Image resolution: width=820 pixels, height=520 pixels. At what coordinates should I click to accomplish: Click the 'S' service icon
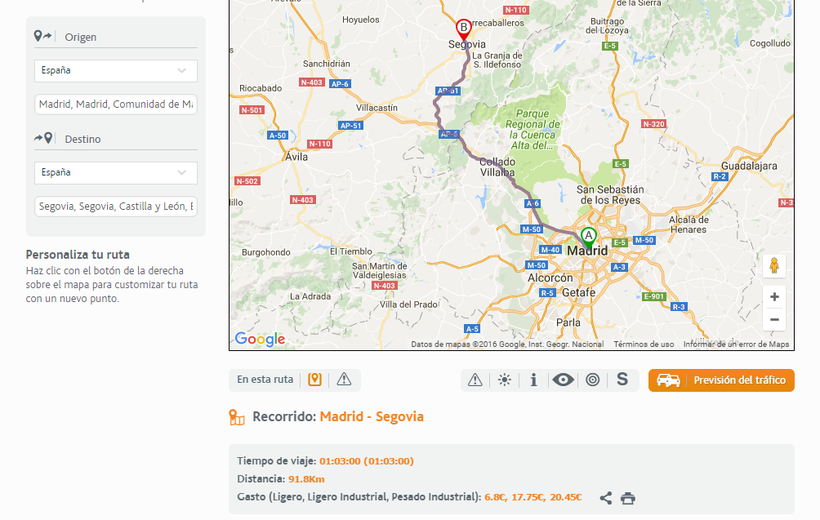pos(622,380)
